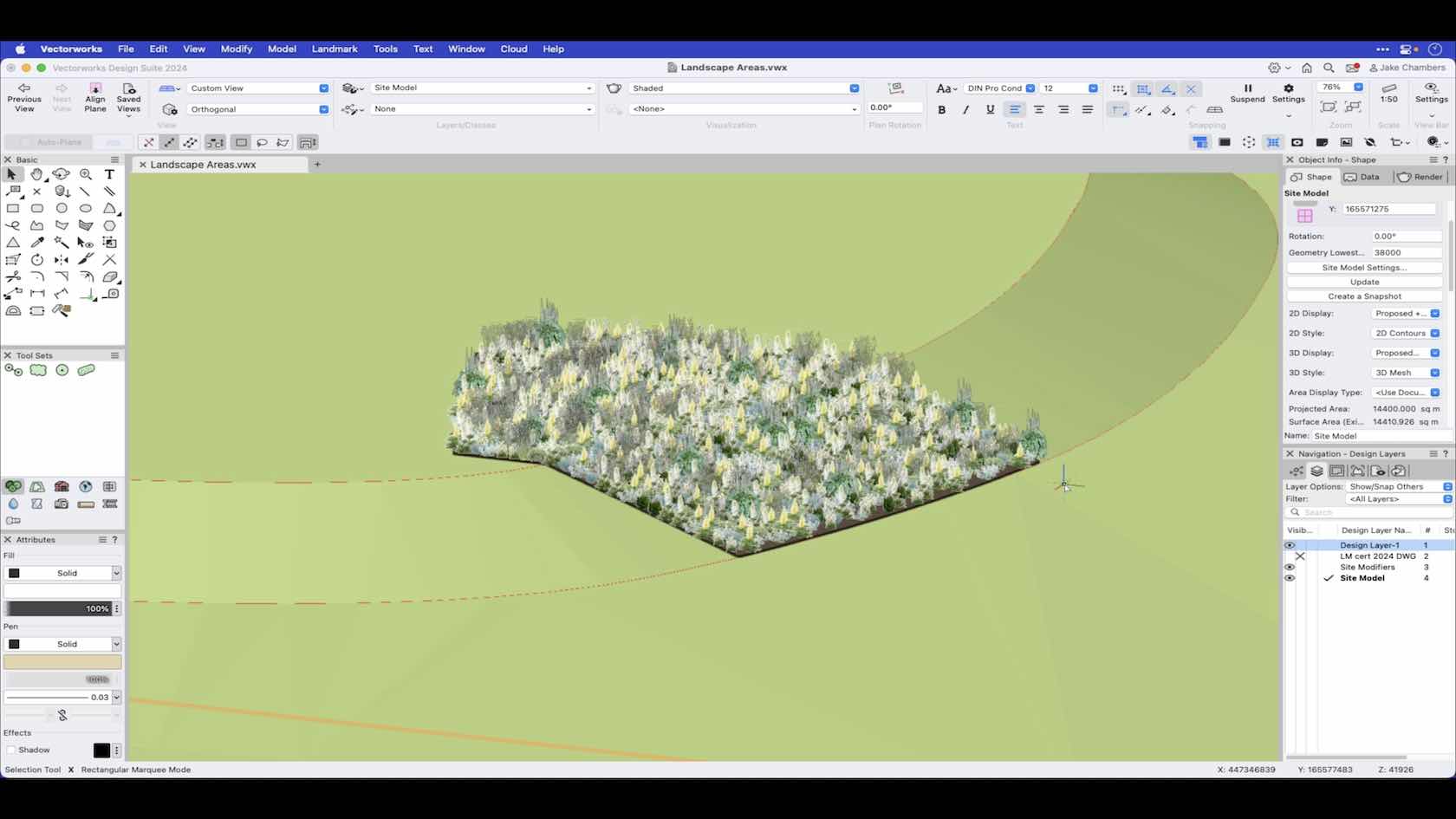Switch to the Data tab in Object Info

1362,177
